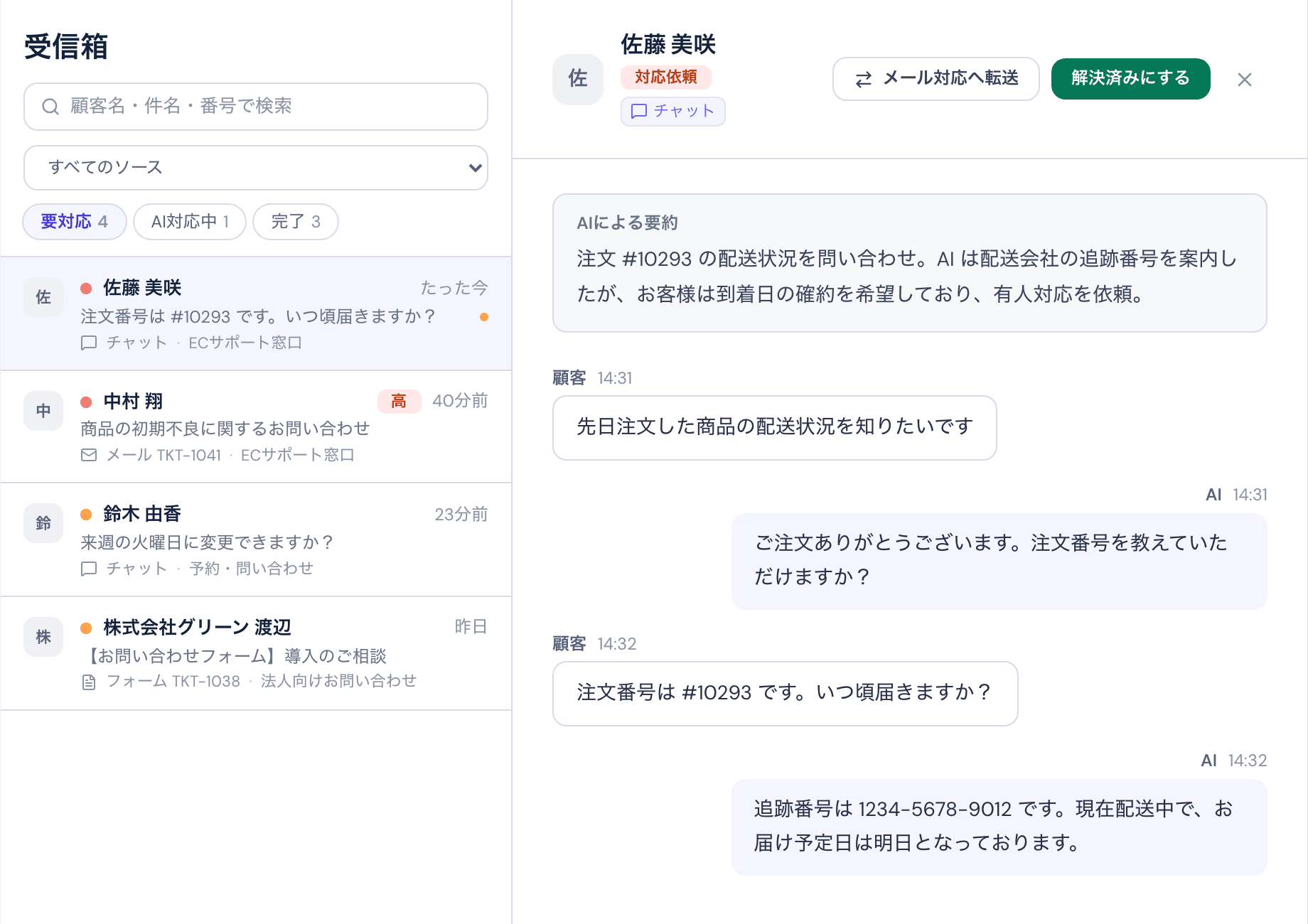Click the search magnifier icon

click(x=50, y=107)
